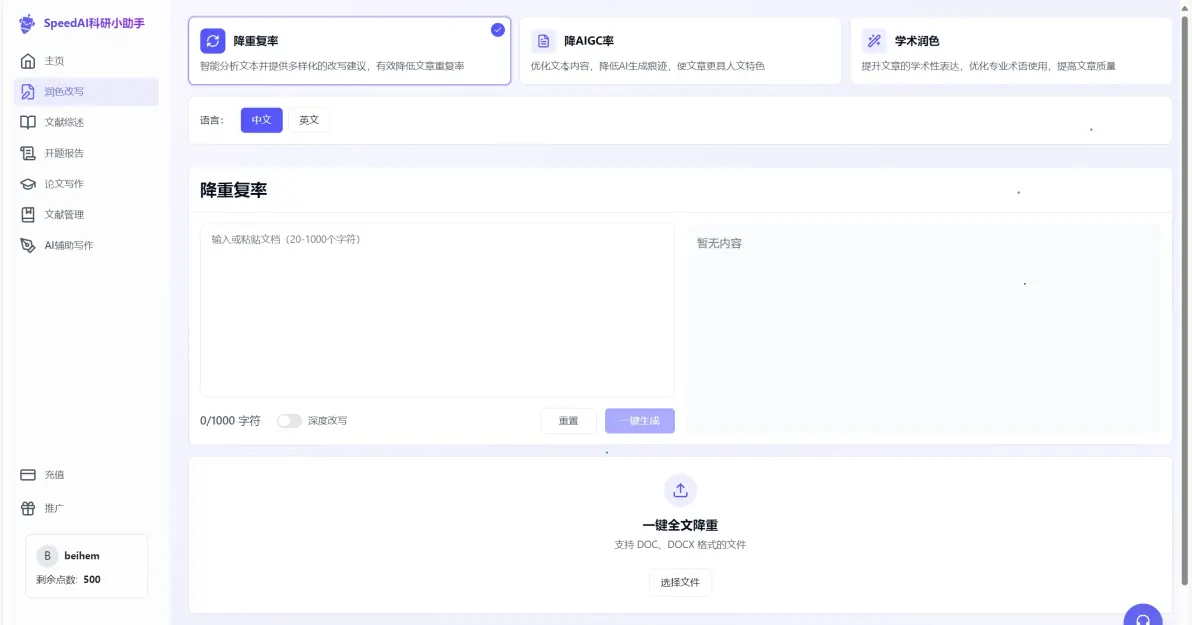Switch to the 降AIGC率 mode card
This screenshot has width=1192, height=625.
(x=680, y=51)
